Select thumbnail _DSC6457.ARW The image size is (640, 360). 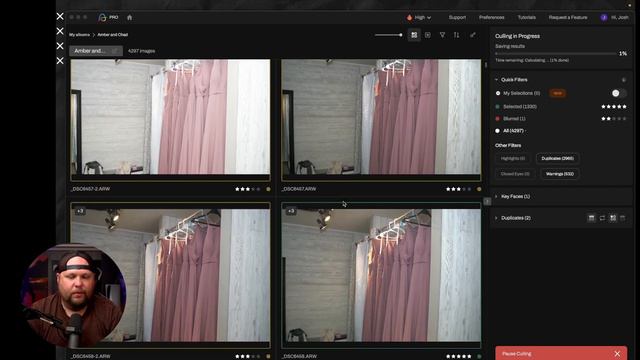tap(381, 120)
